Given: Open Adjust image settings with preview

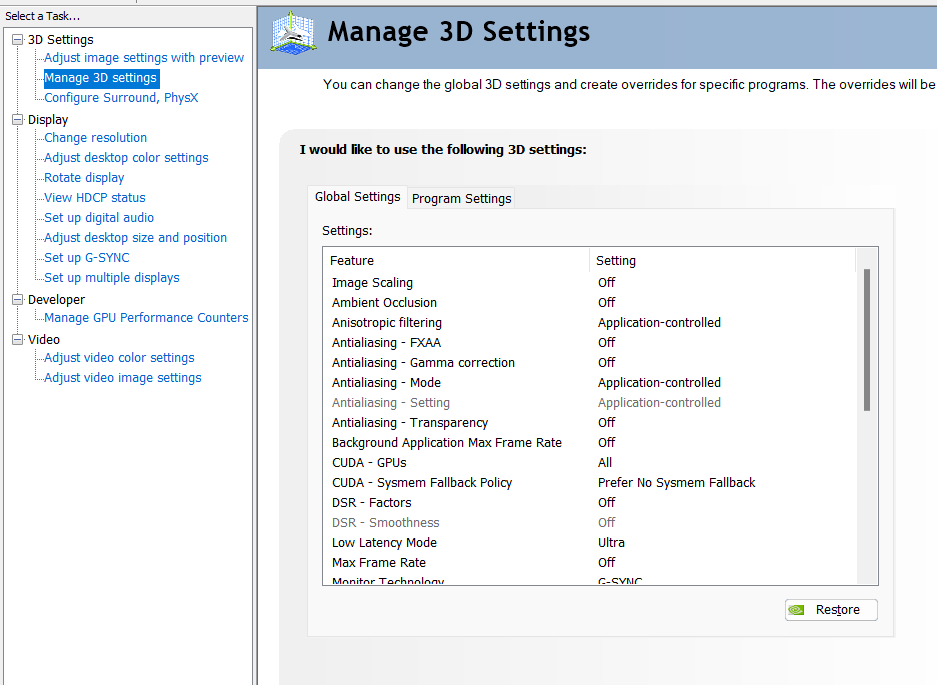Looking at the screenshot, I should 144,58.
